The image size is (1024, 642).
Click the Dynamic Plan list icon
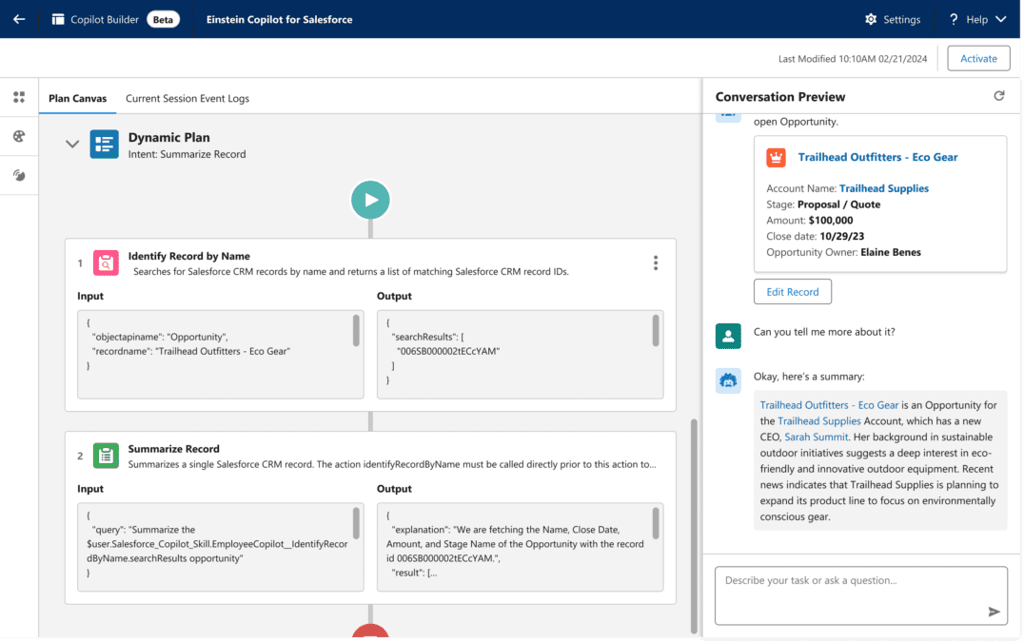(104, 144)
